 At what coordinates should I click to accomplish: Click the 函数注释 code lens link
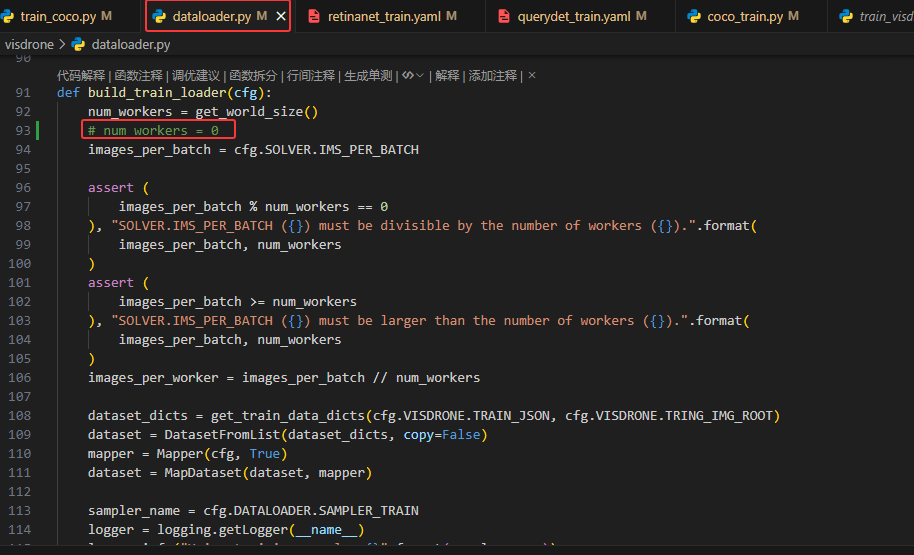[x=138, y=76]
